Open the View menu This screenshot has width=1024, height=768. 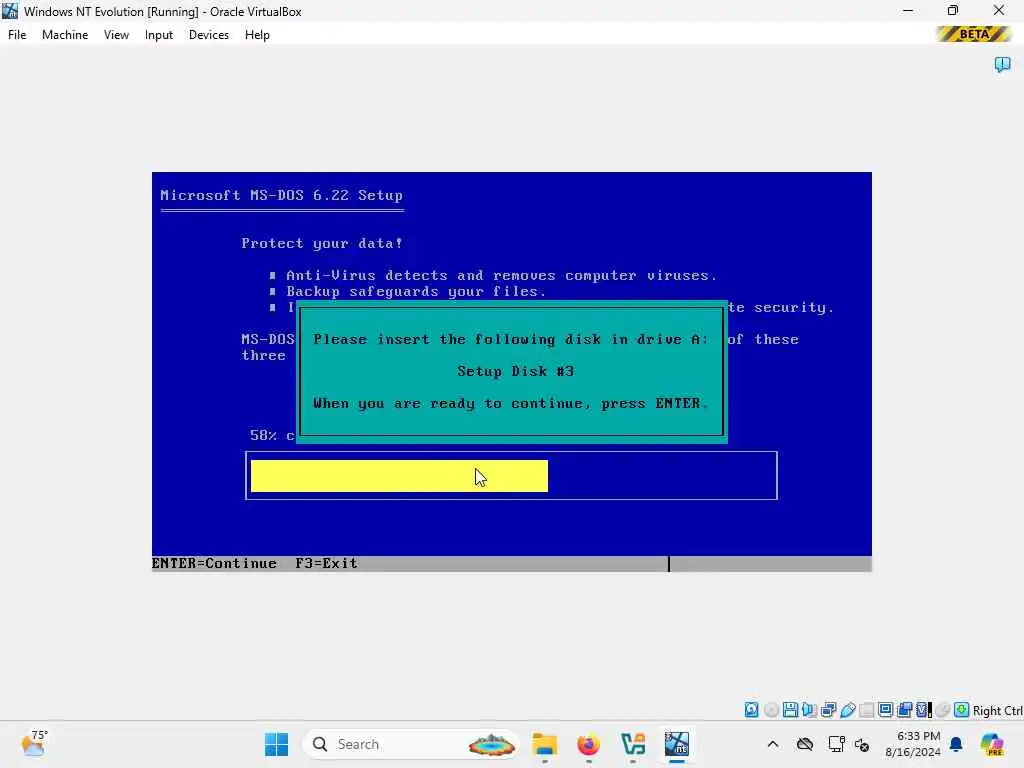(116, 35)
